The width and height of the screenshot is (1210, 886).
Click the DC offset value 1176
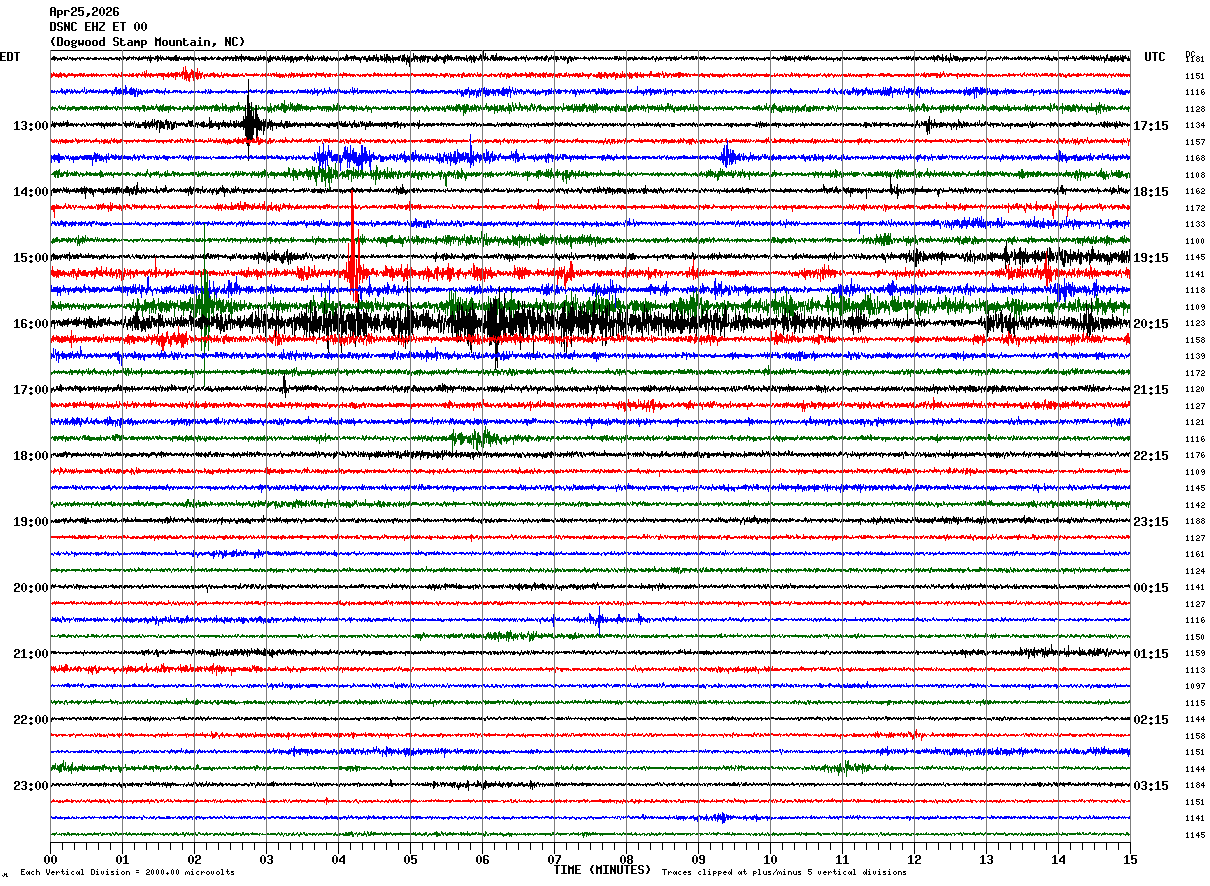tap(1194, 456)
